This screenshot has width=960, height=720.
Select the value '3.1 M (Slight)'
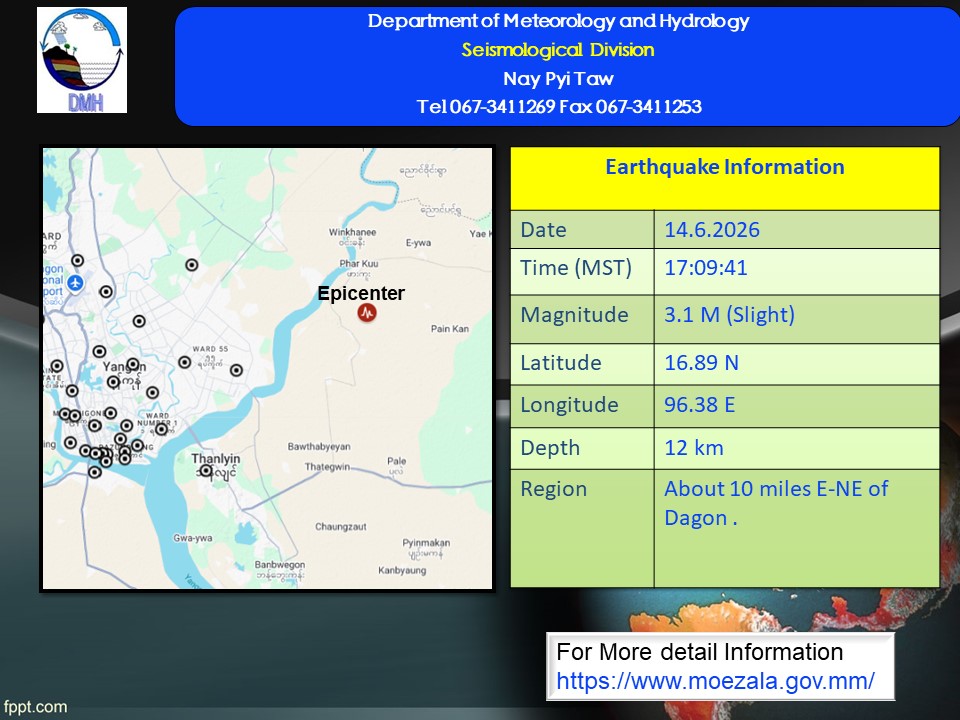[730, 315]
